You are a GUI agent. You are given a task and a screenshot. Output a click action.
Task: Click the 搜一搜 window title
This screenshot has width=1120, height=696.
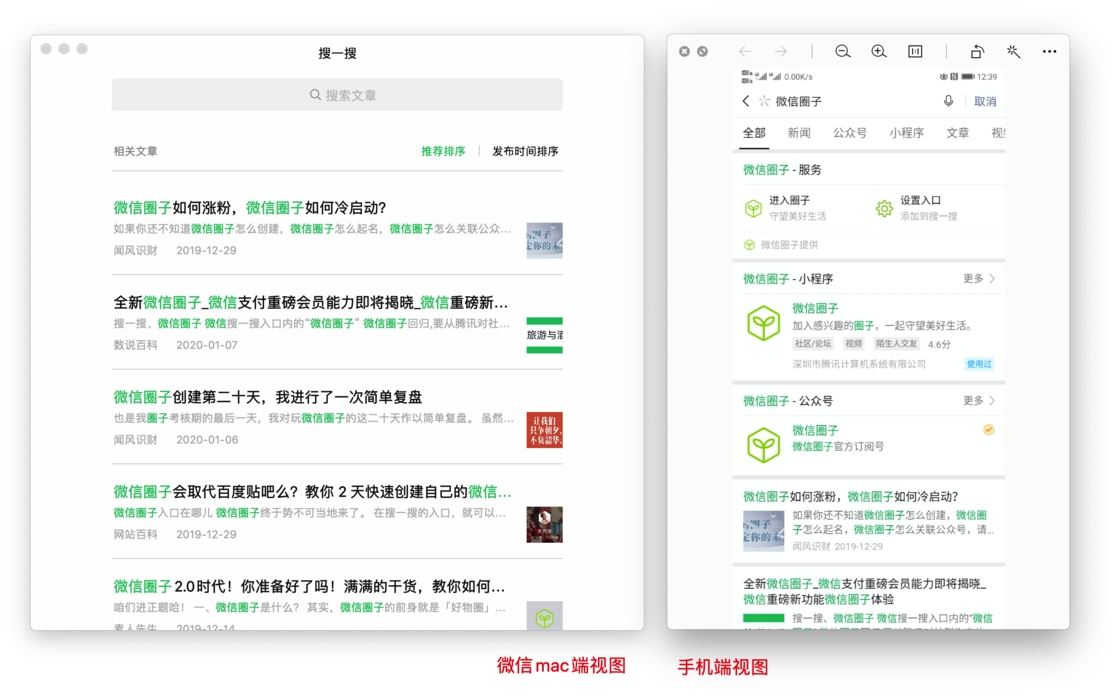pyautogui.click(x=337, y=53)
